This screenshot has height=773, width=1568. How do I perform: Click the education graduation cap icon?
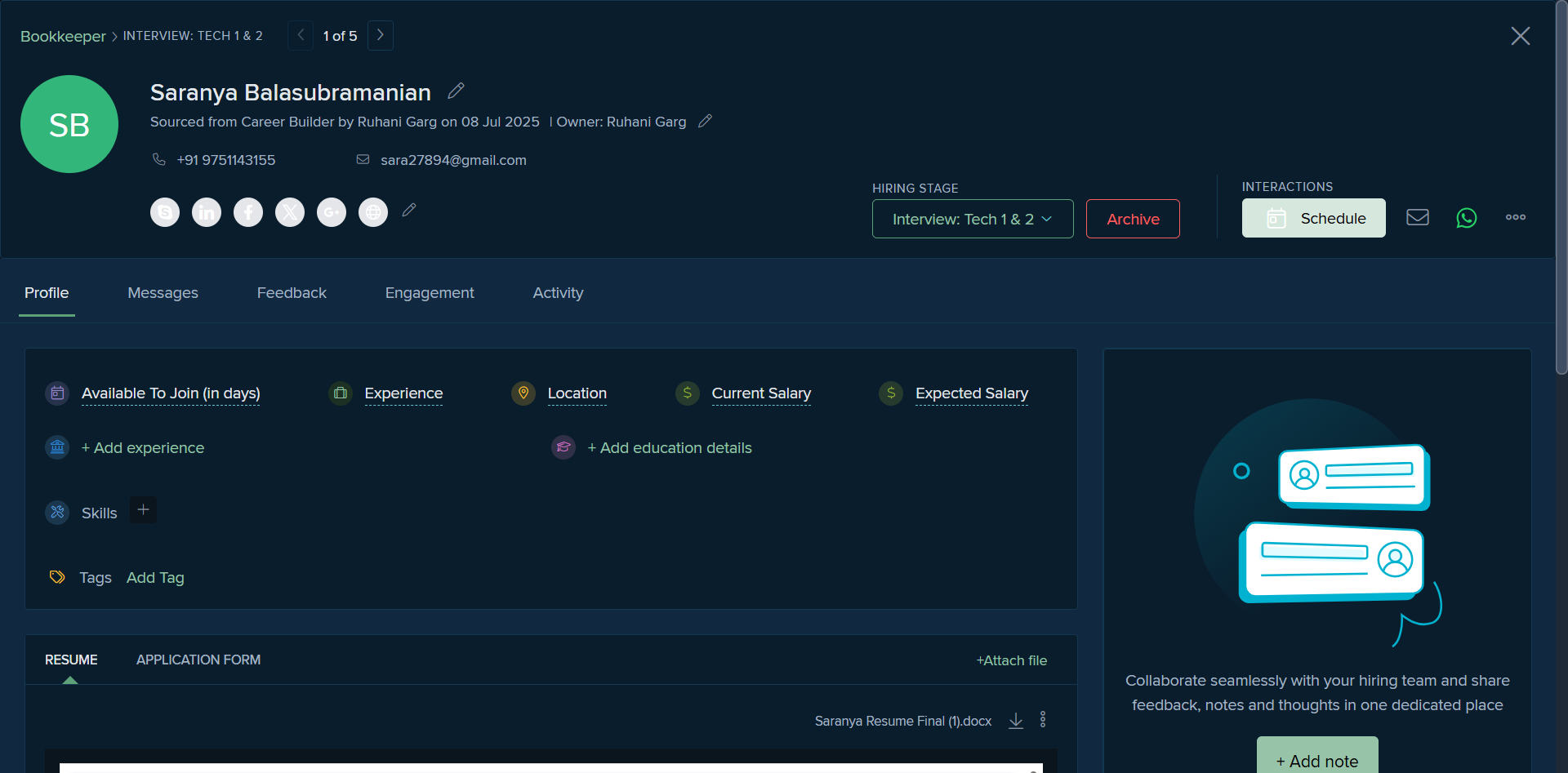coord(563,447)
